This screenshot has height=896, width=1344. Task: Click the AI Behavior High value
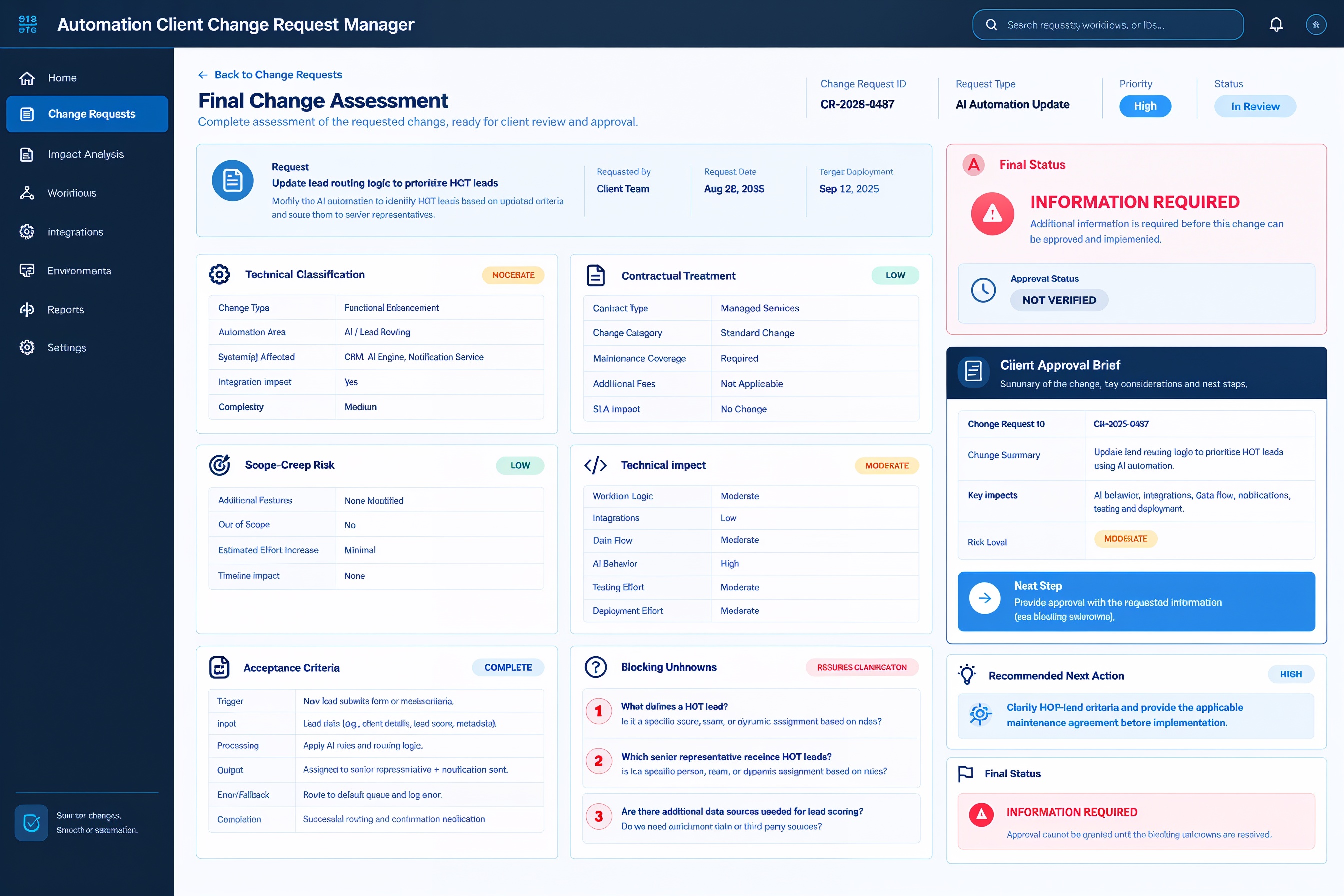click(729, 564)
